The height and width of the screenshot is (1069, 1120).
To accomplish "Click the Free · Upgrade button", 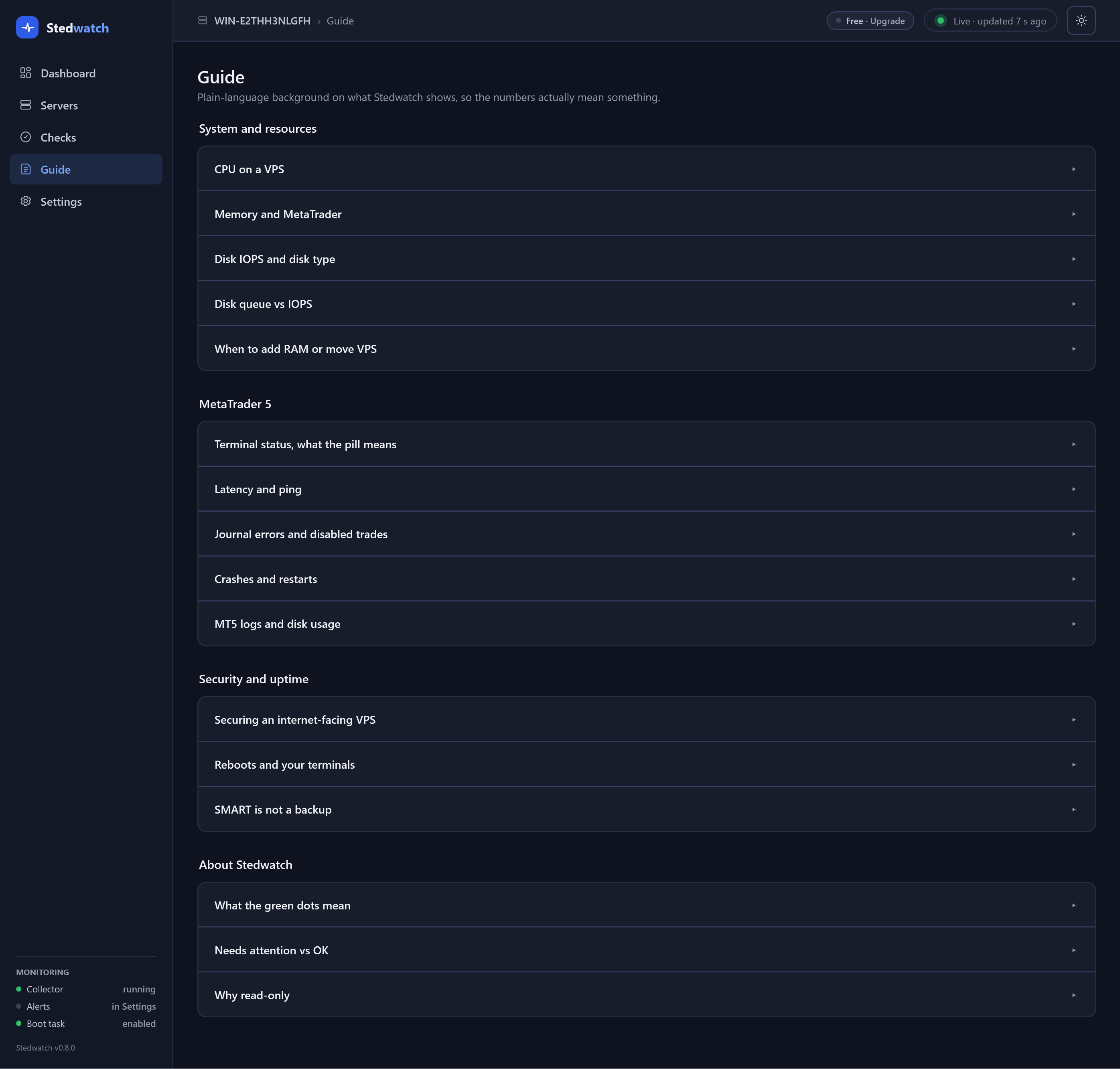I will click(x=870, y=20).
